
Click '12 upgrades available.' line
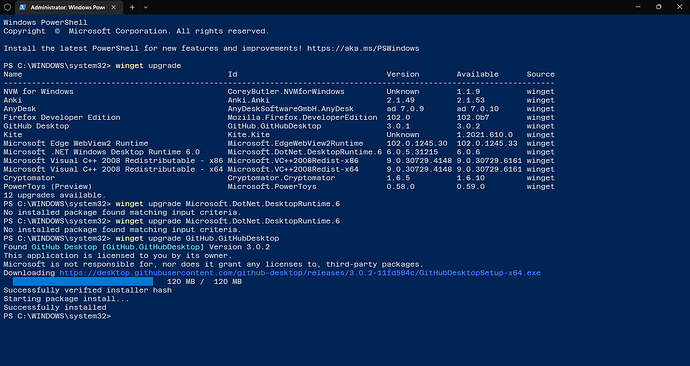point(55,195)
